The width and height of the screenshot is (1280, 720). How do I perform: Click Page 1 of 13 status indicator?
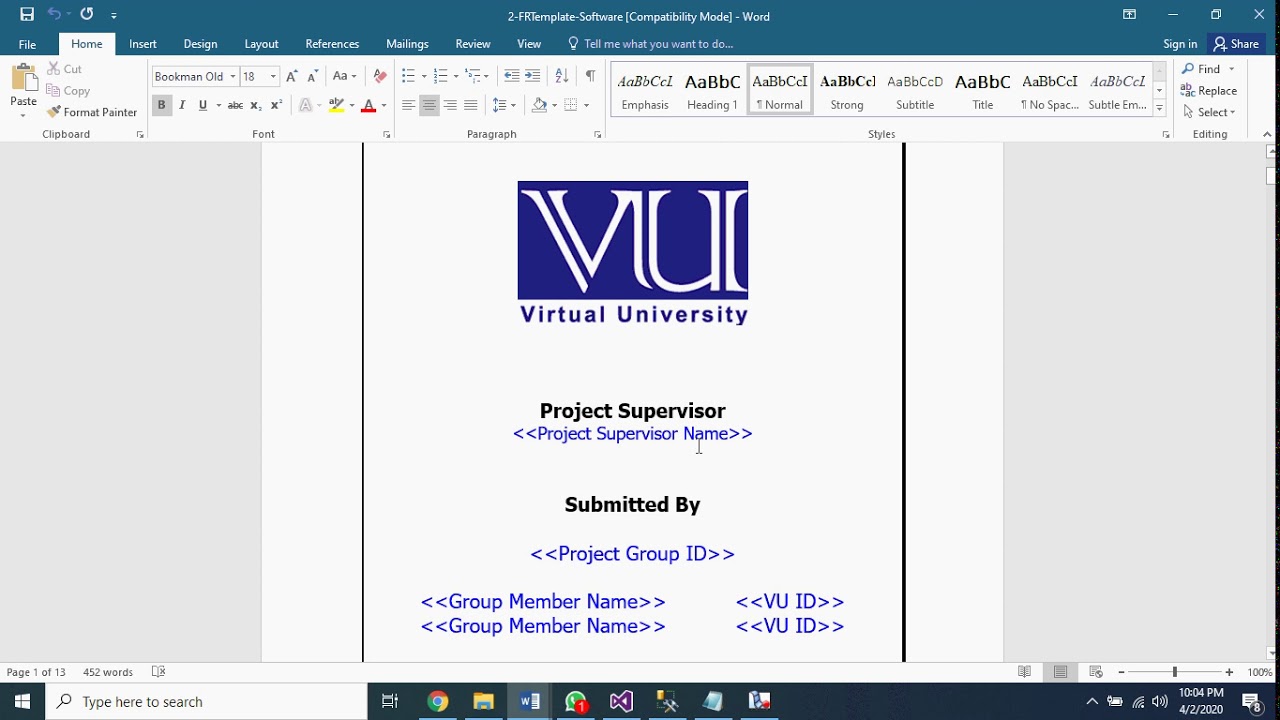[36, 672]
